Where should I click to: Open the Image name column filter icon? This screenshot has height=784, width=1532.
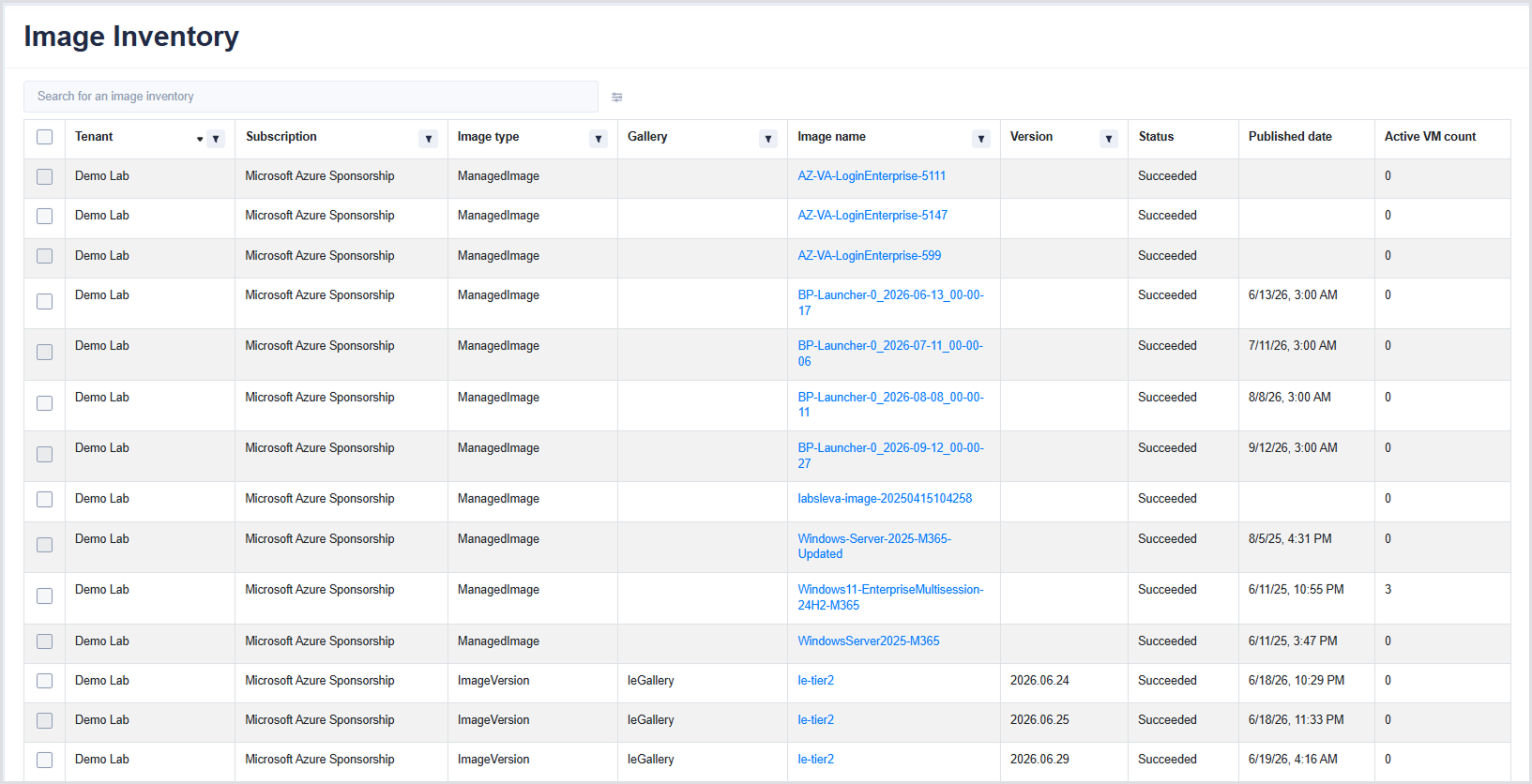[981, 139]
